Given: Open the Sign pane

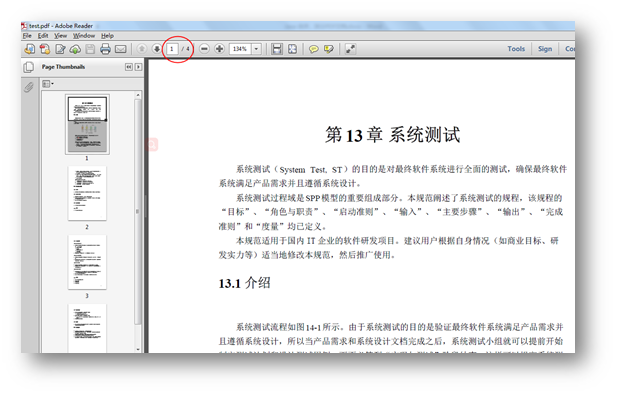Looking at the screenshot, I should pos(545,49).
